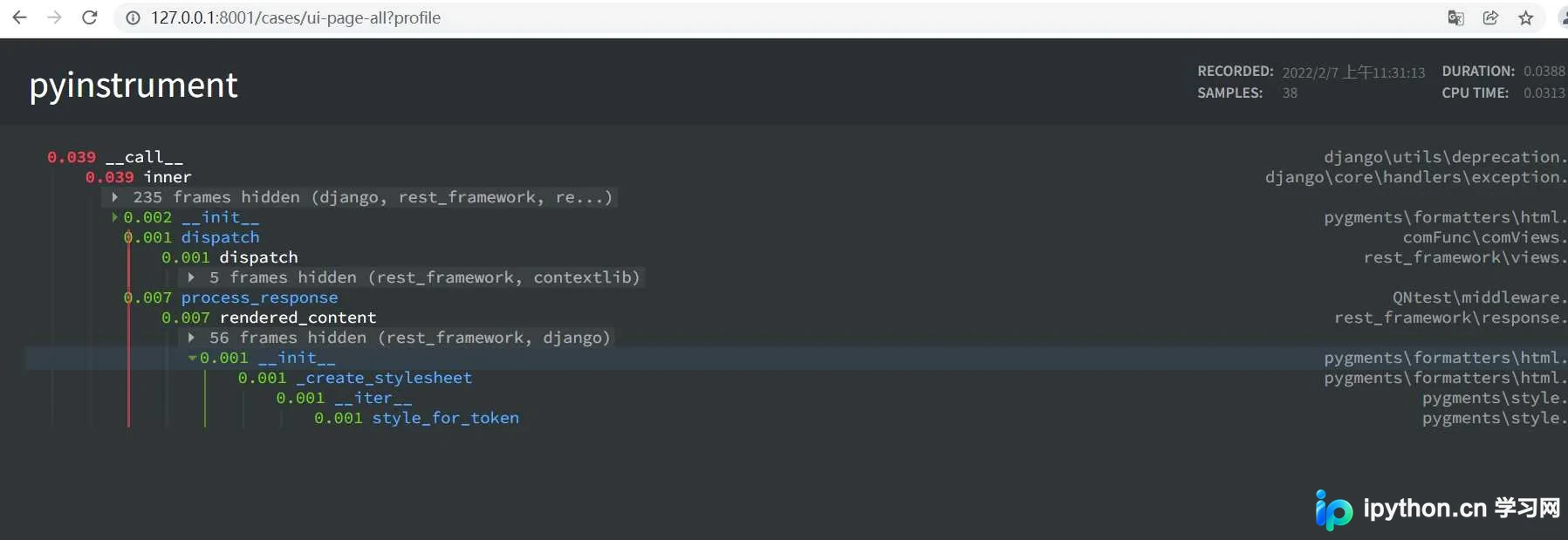
Task: Click pygments\style path on __iter__ row
Action: click(1494, 398)
